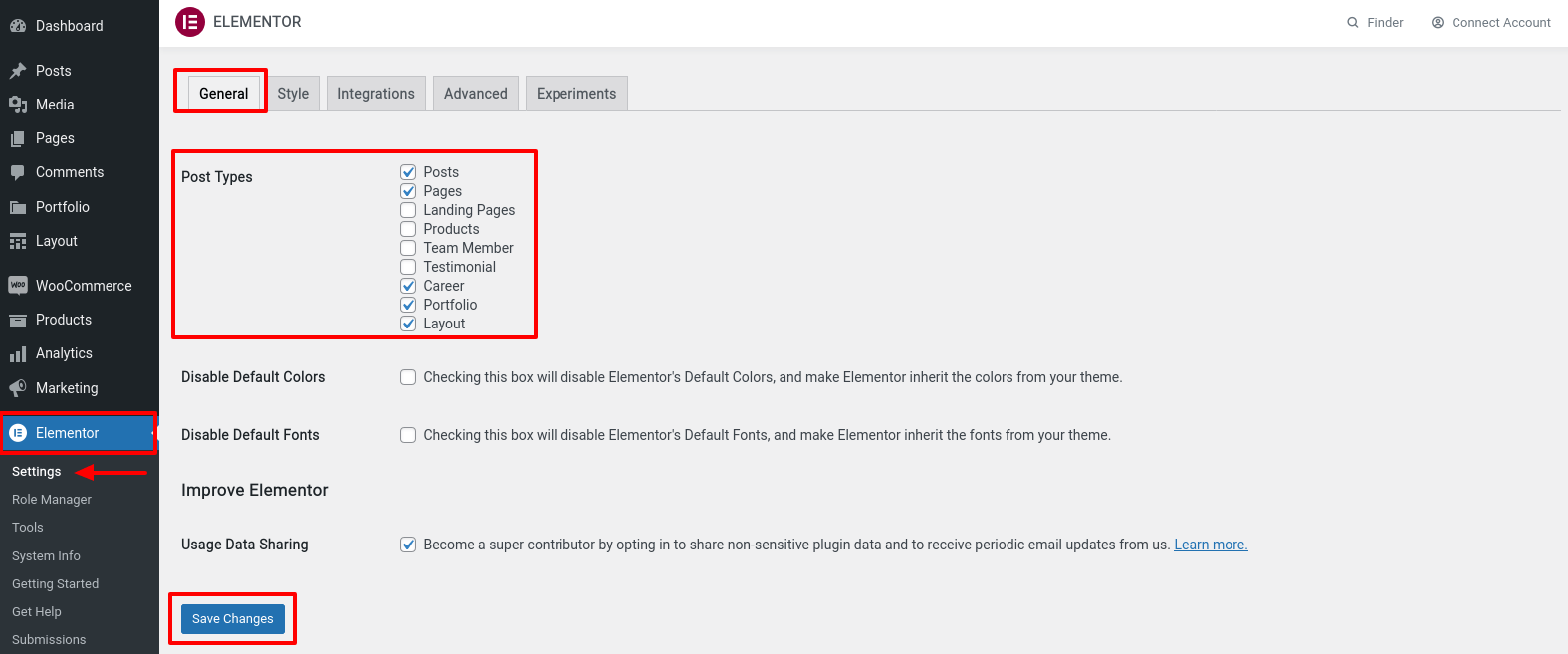The height and width of the screenshot is (654, 1568).
Task: Click the Posts pushpin icon
Action: [18, 71]
